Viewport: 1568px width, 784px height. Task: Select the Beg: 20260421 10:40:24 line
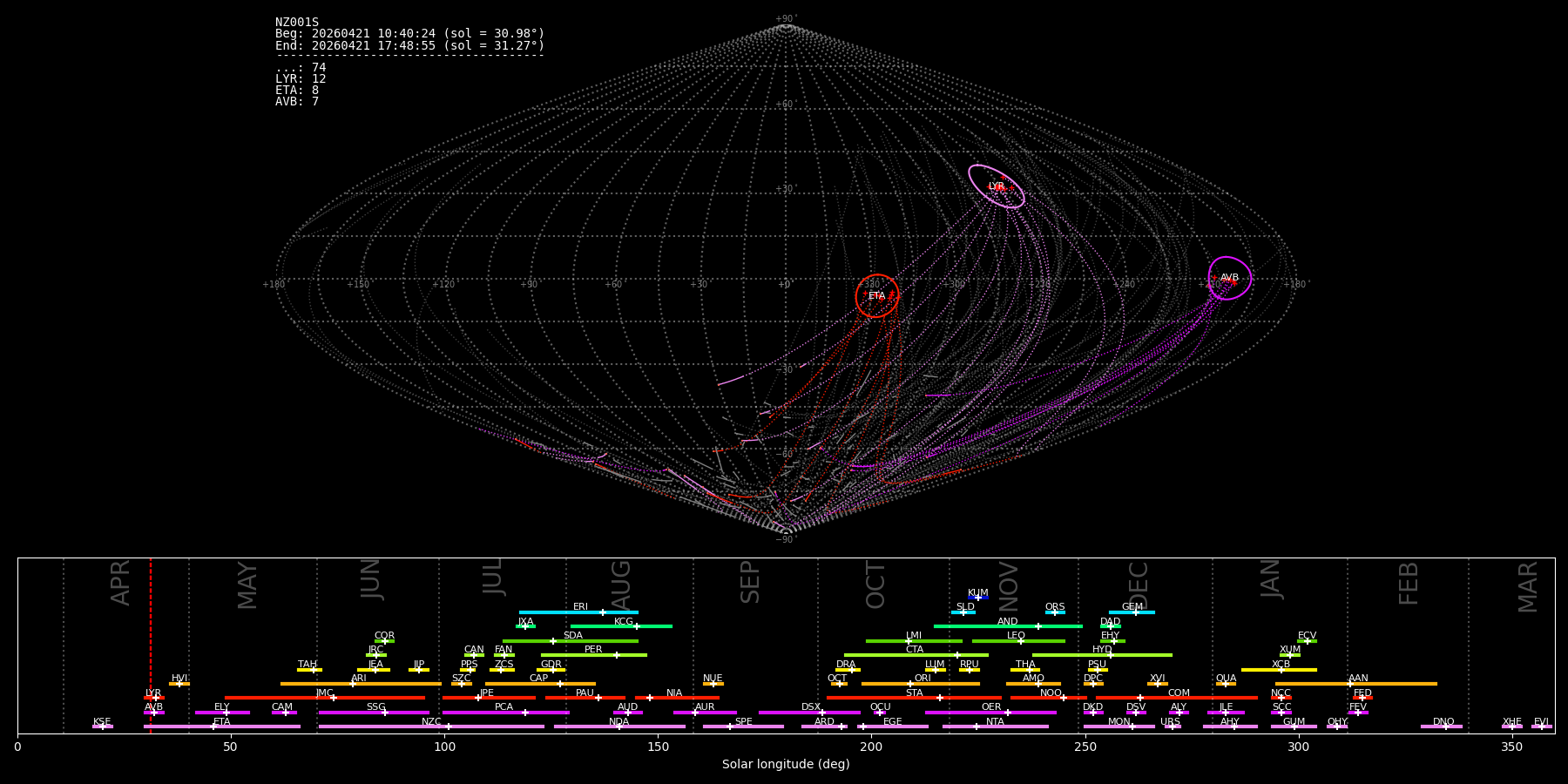tap(409, 34)
